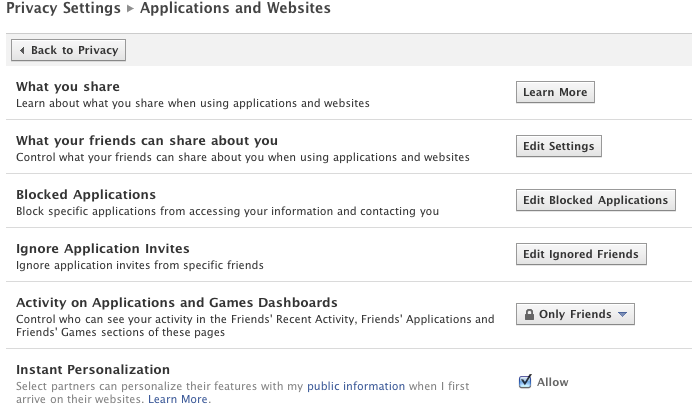This screenshot has height=412, width=692.
Task: Click the Allow label text
Action: [x=552, y=382]
